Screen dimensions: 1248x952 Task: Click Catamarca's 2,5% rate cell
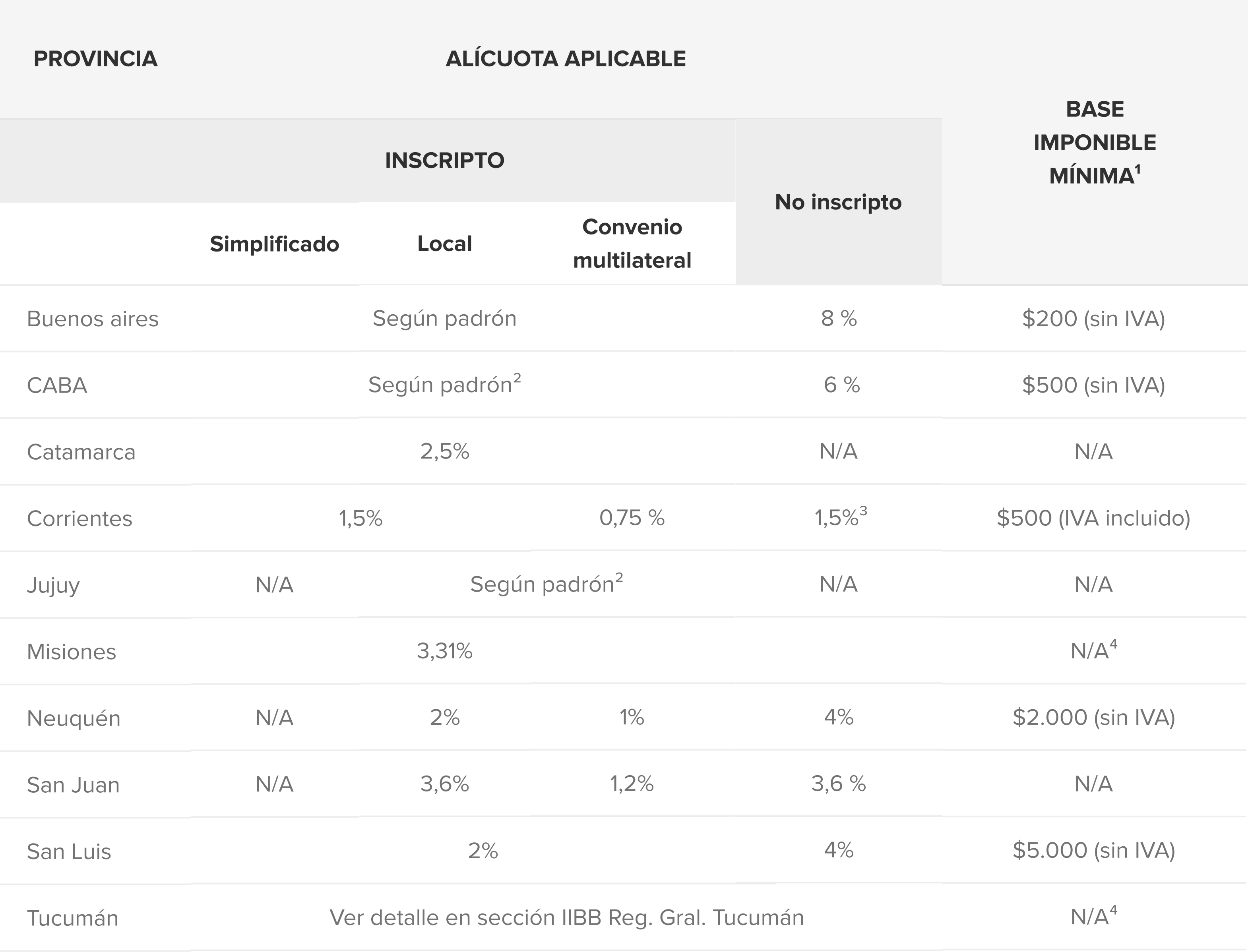pyautogui.click(x=444, y=452)
